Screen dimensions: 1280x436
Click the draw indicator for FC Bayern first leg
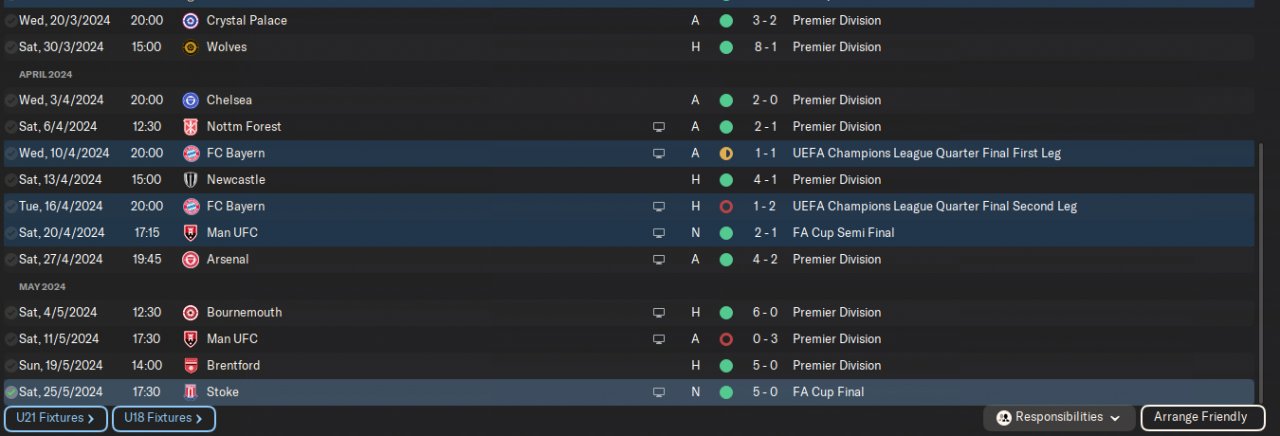[726, 153]
